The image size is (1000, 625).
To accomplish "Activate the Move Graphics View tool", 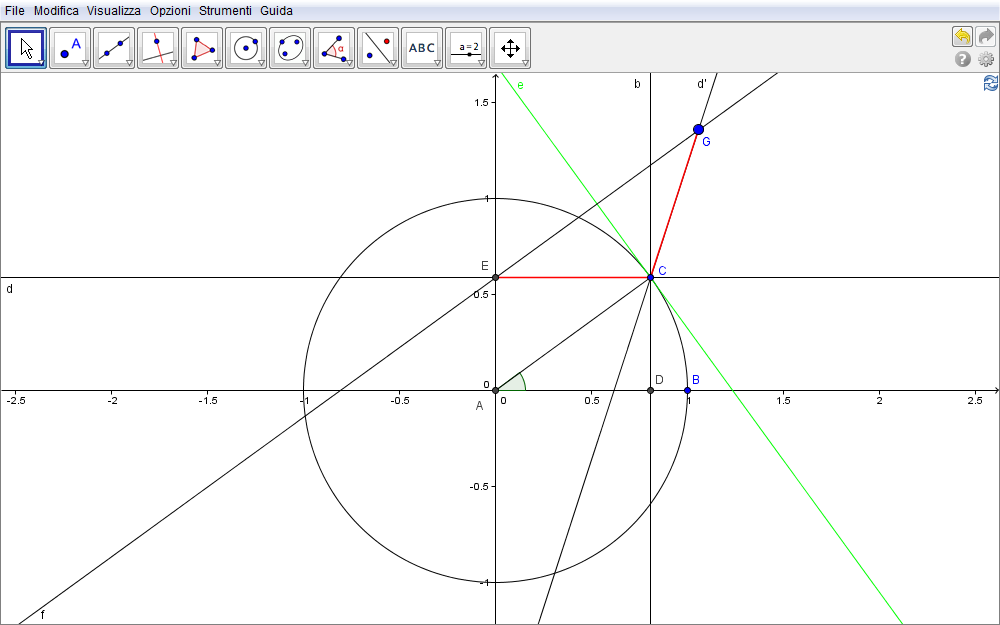I will click(510, 47).
